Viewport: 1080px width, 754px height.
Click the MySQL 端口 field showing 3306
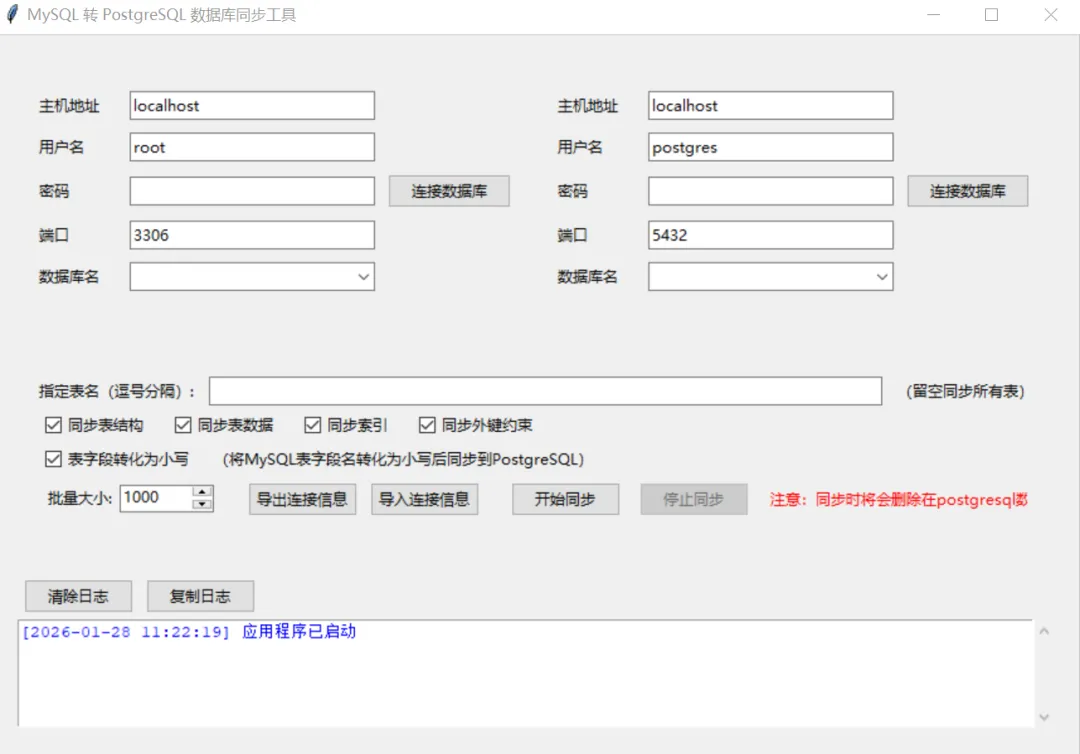252,235
